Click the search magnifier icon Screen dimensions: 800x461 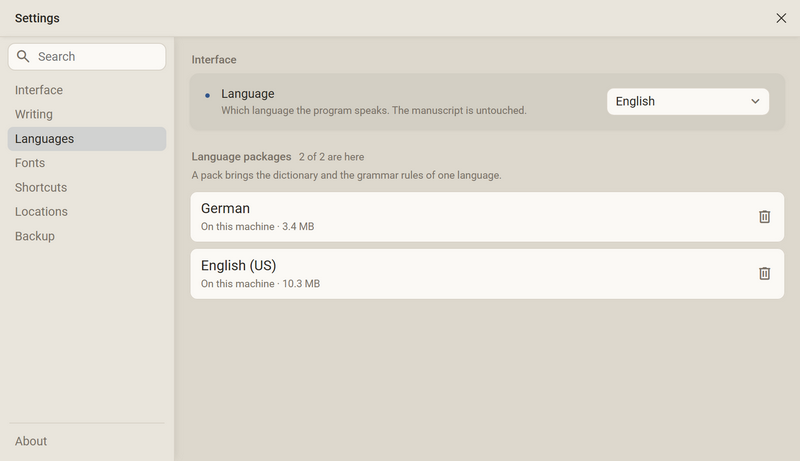click(x=23, y=56)
